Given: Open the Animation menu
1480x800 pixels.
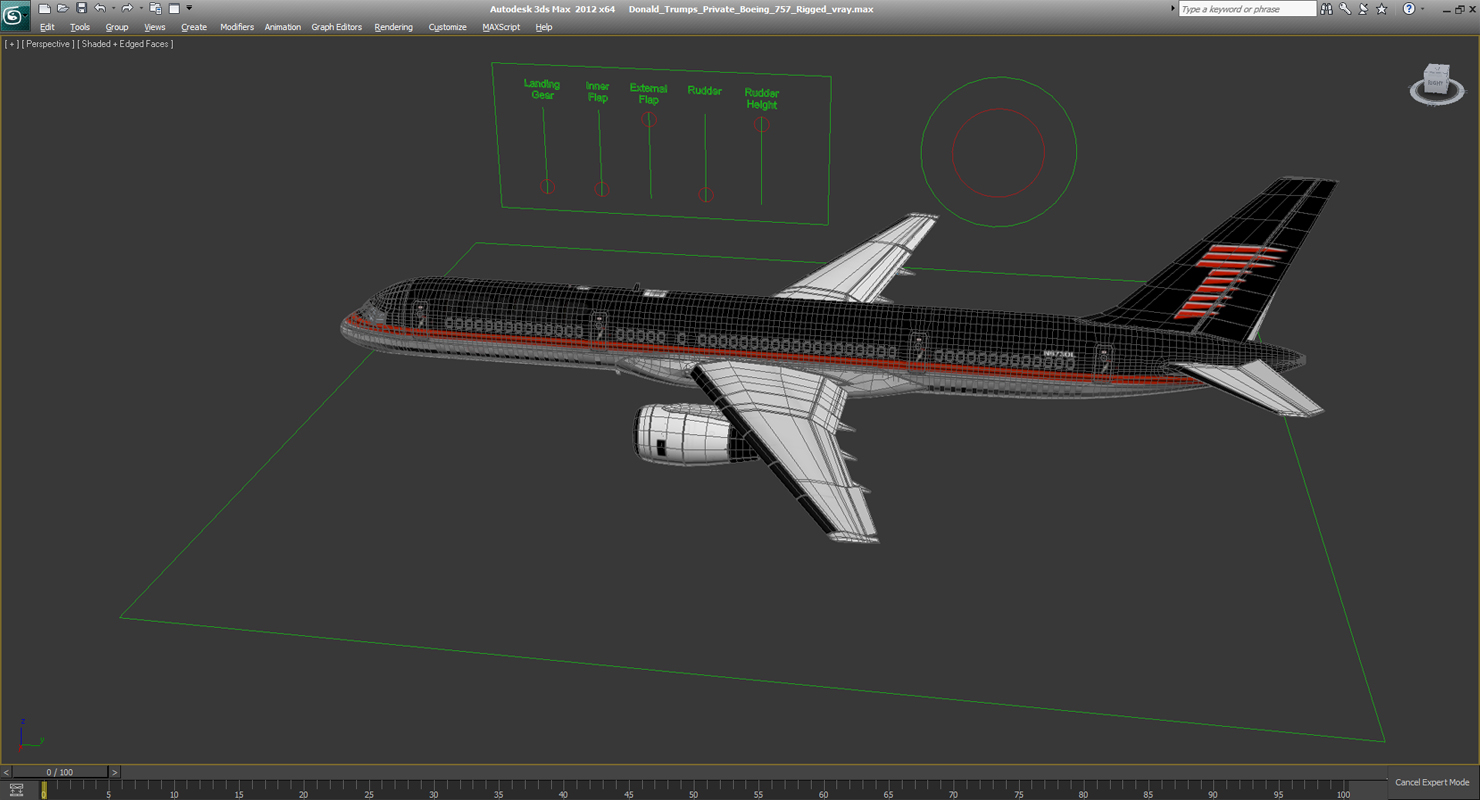Looking at the screenshot, I should click(x=283, y=27).
